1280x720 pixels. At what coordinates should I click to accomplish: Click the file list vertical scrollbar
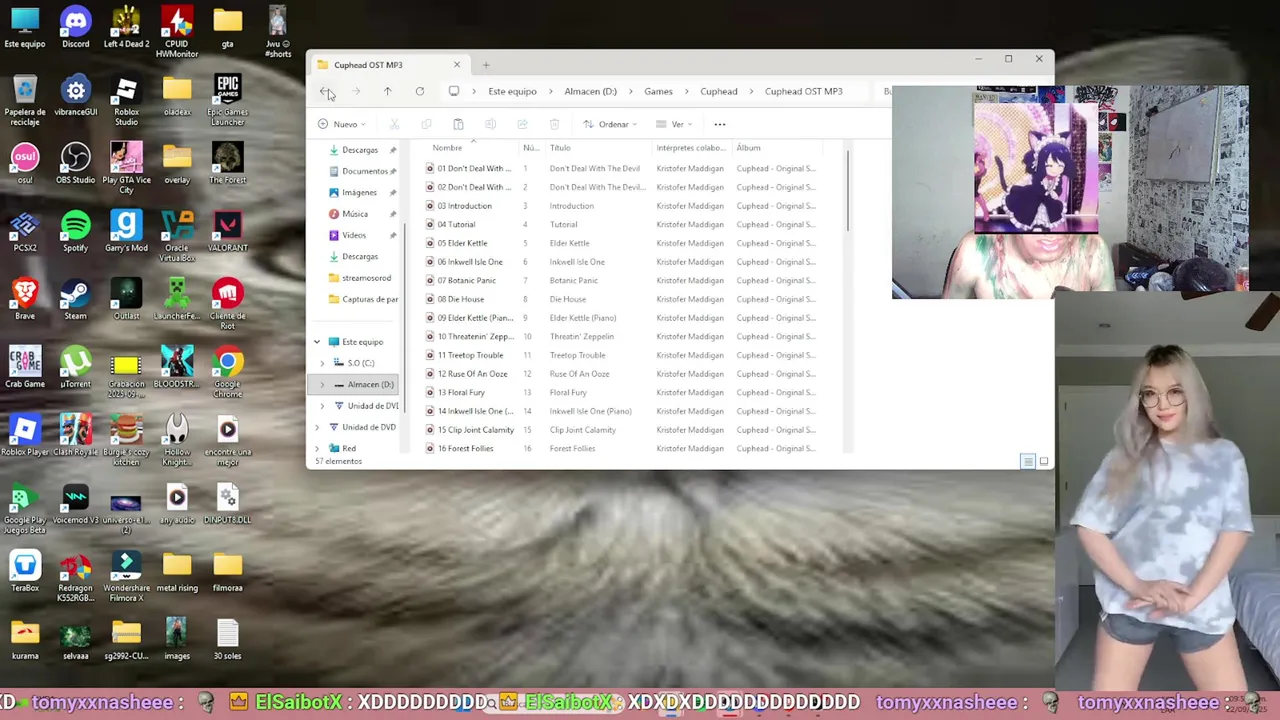pyautogui.click(x=847, y=190)
